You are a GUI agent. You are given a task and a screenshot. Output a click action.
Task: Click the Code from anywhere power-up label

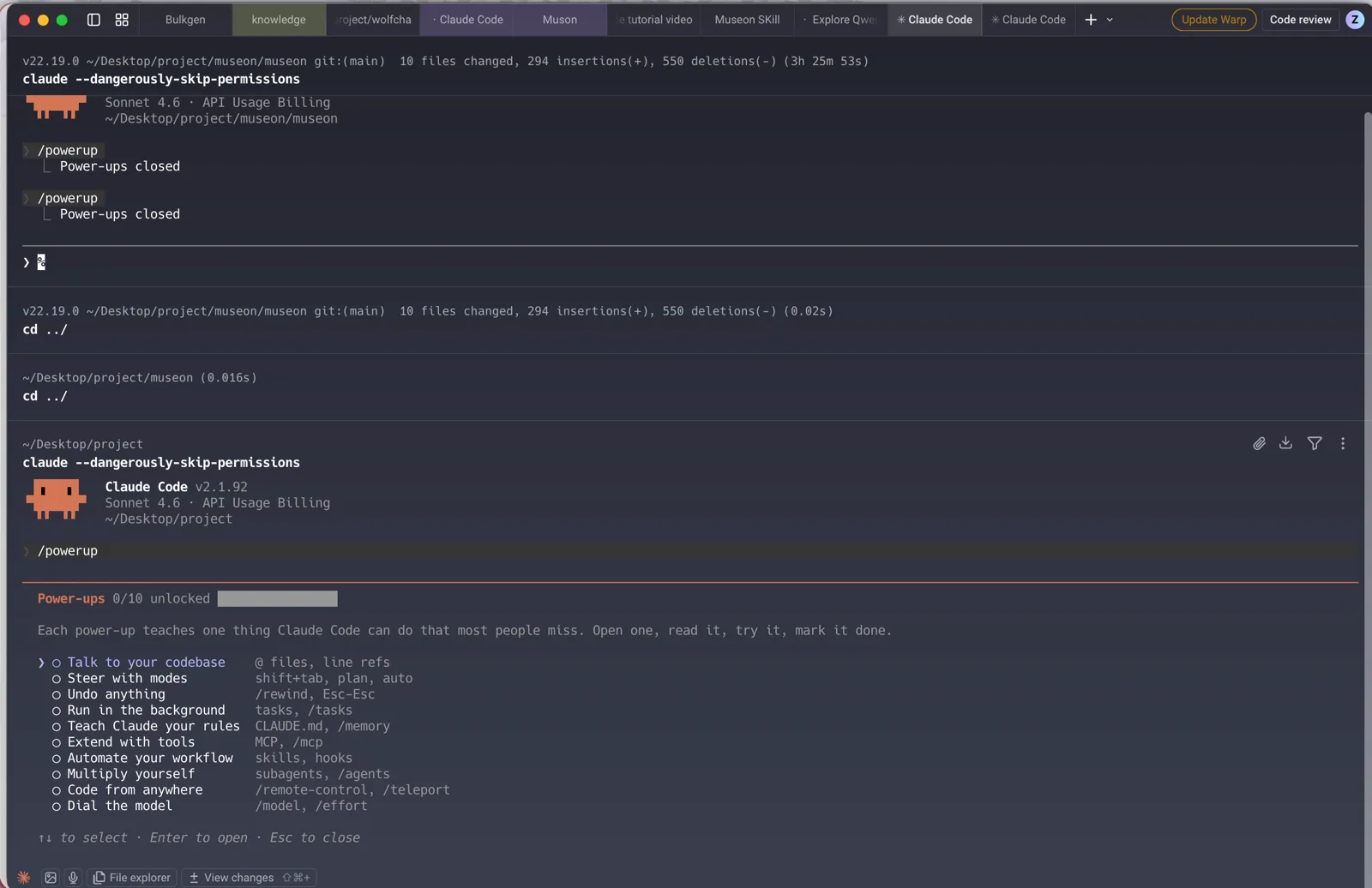click(135, 790)
